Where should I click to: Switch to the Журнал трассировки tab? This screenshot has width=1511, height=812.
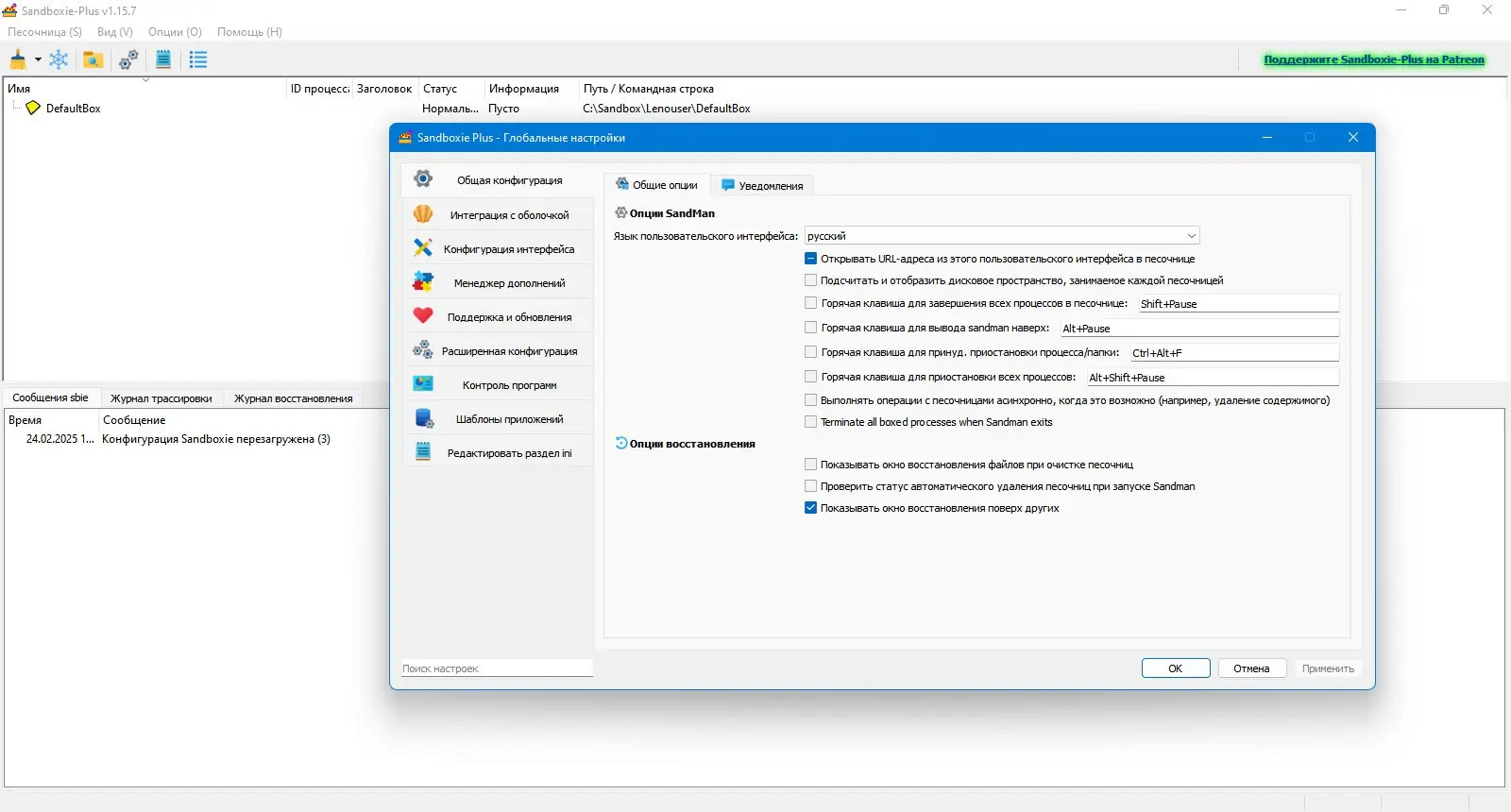click(x=161, y=398)
